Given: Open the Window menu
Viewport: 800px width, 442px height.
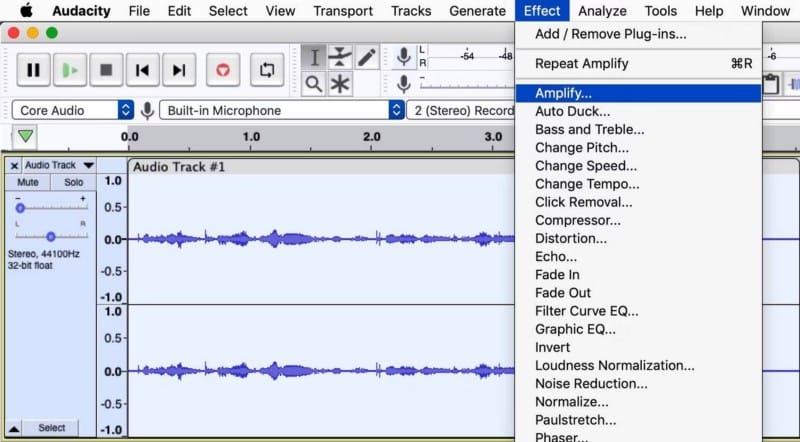Looking at the screenshot, I should (x=765, y=11).
